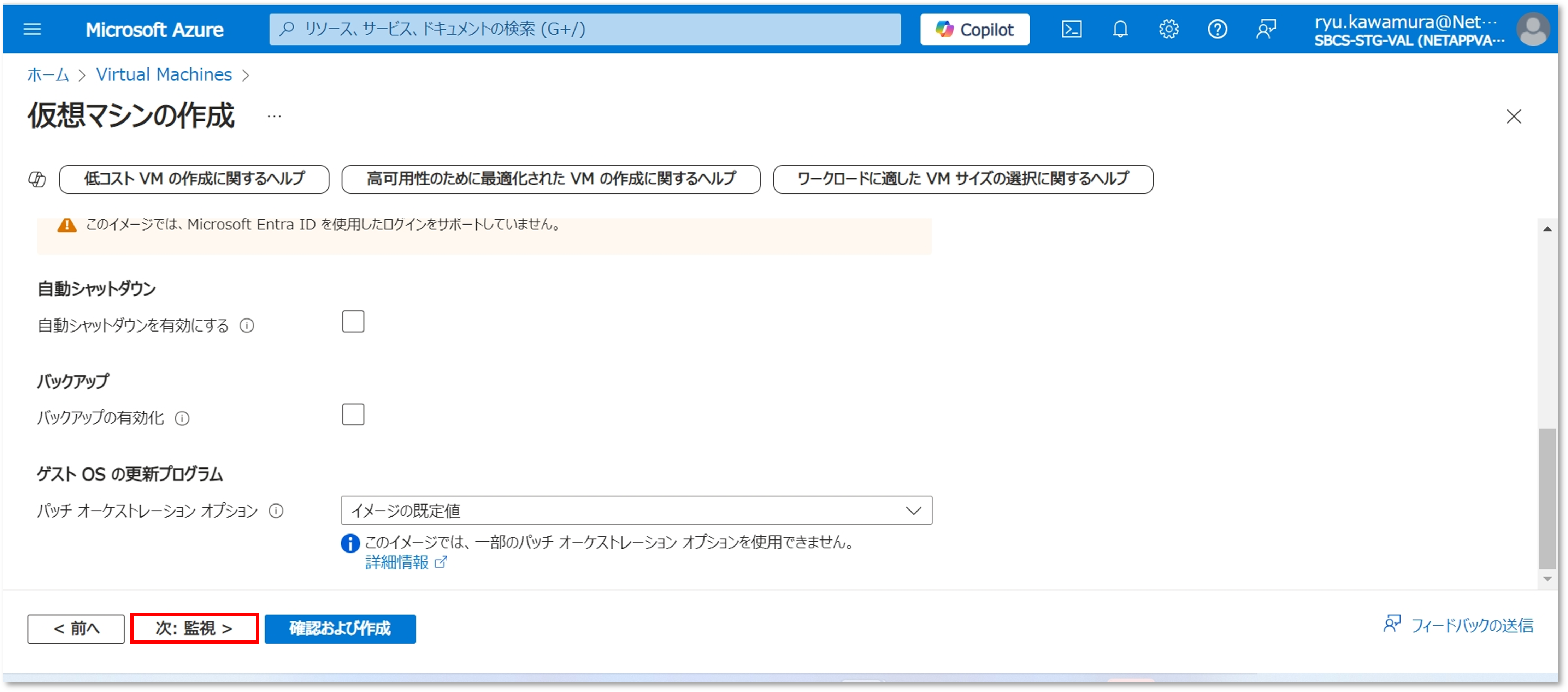
Task: Click the Copilot button
Action: (x=974, y=29)
